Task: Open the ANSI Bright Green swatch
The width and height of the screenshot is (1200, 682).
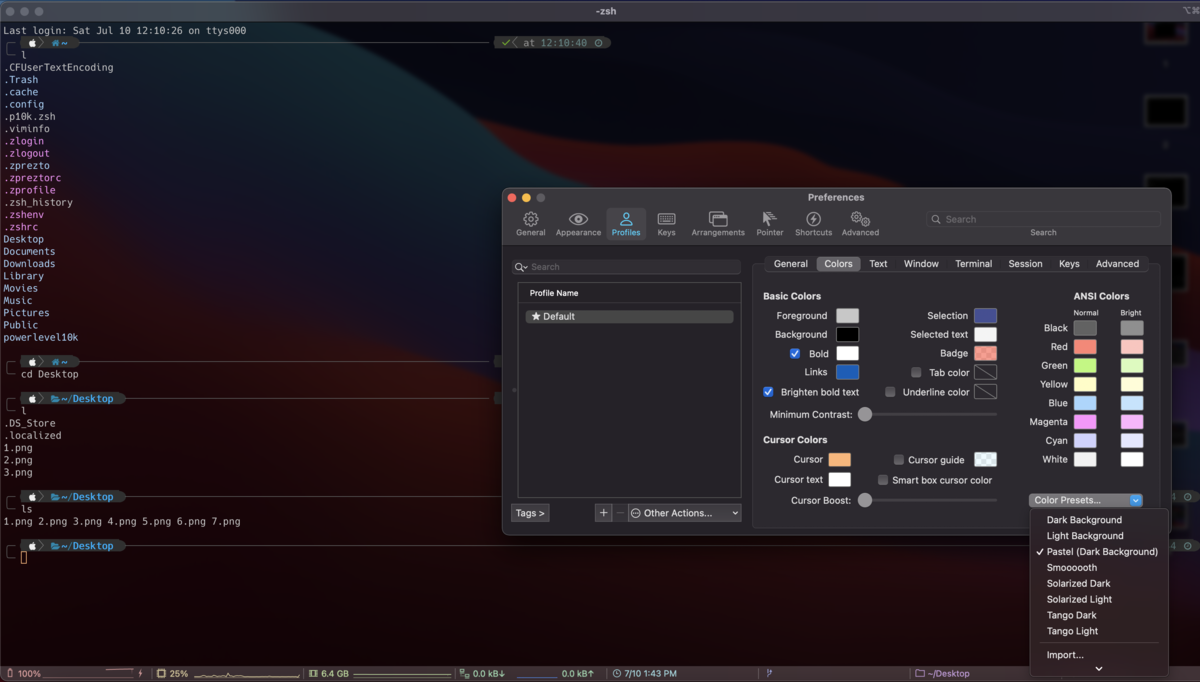Action: coord(1131,366)
